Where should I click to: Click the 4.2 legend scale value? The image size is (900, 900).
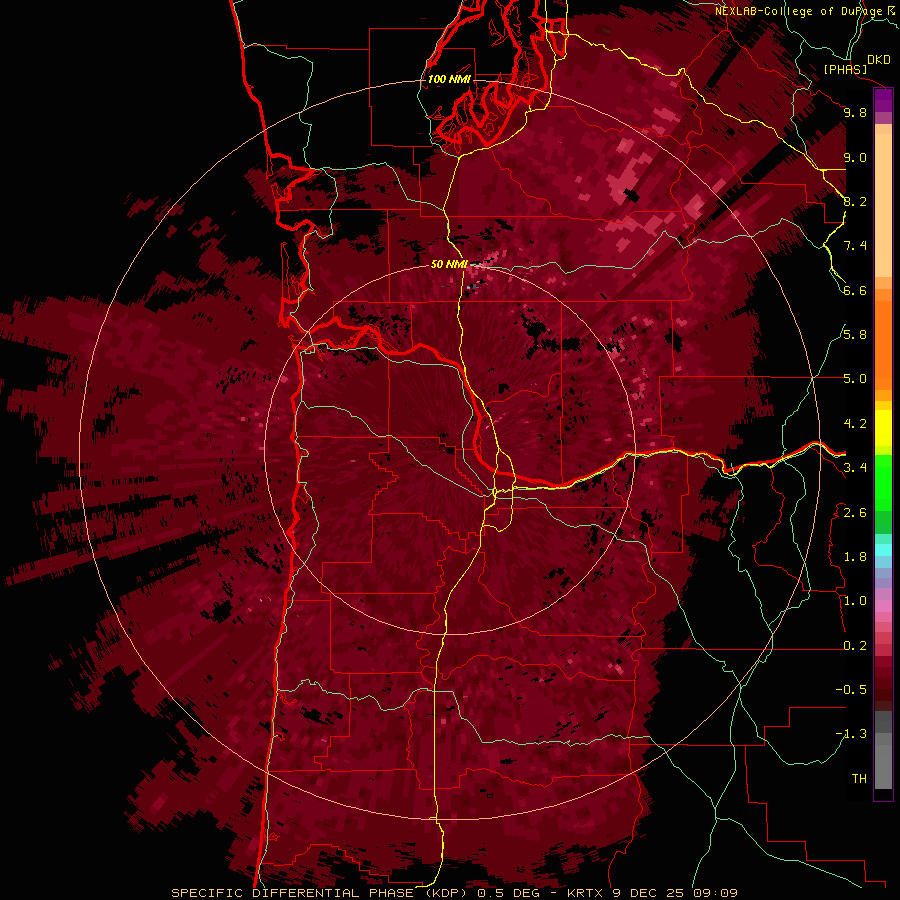855,424
